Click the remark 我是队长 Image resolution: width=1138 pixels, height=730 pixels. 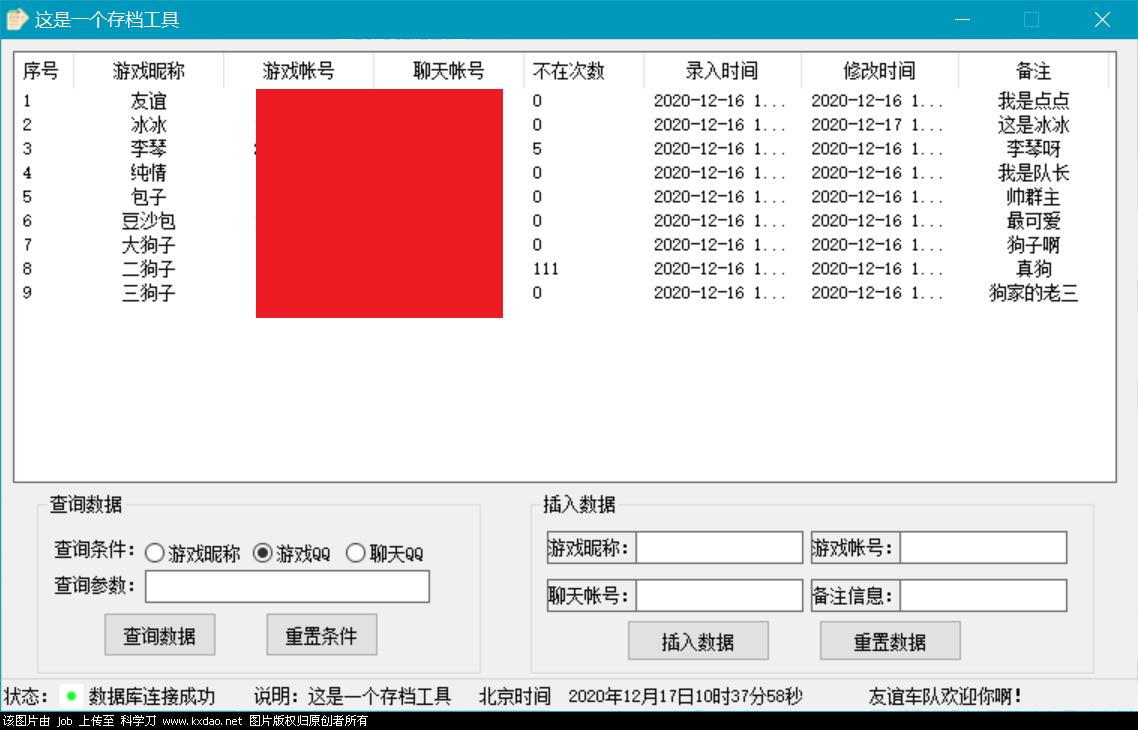click(x=1033, y=173)
